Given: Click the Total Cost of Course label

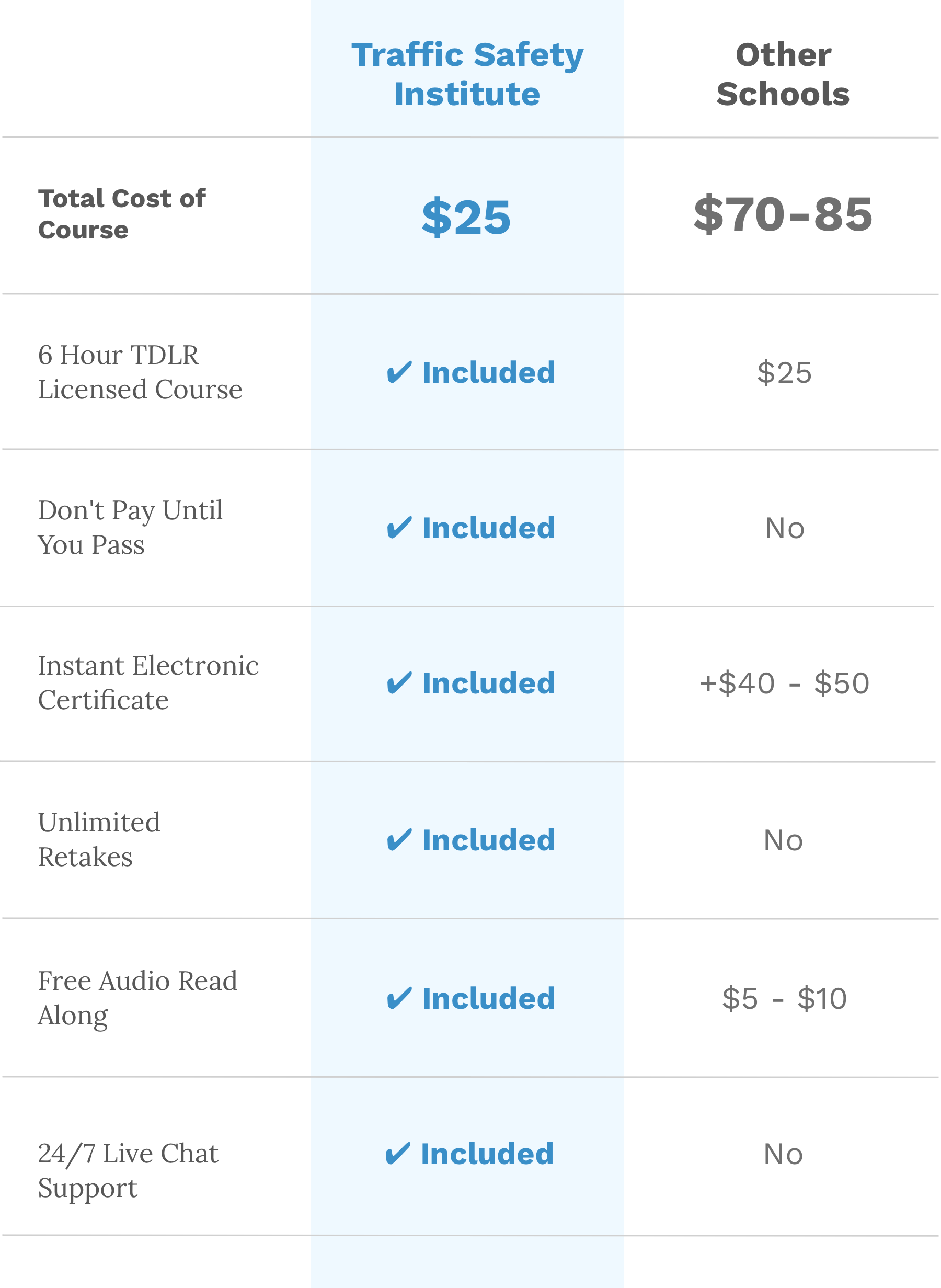Looking at the screenshot, I should (x=122, y=214).
